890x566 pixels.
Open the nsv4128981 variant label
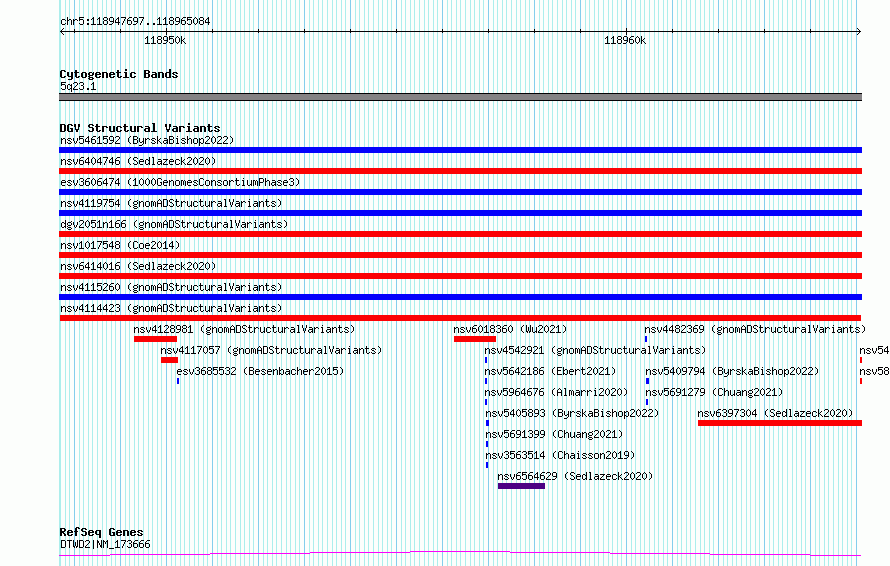(x=244, y=329)
